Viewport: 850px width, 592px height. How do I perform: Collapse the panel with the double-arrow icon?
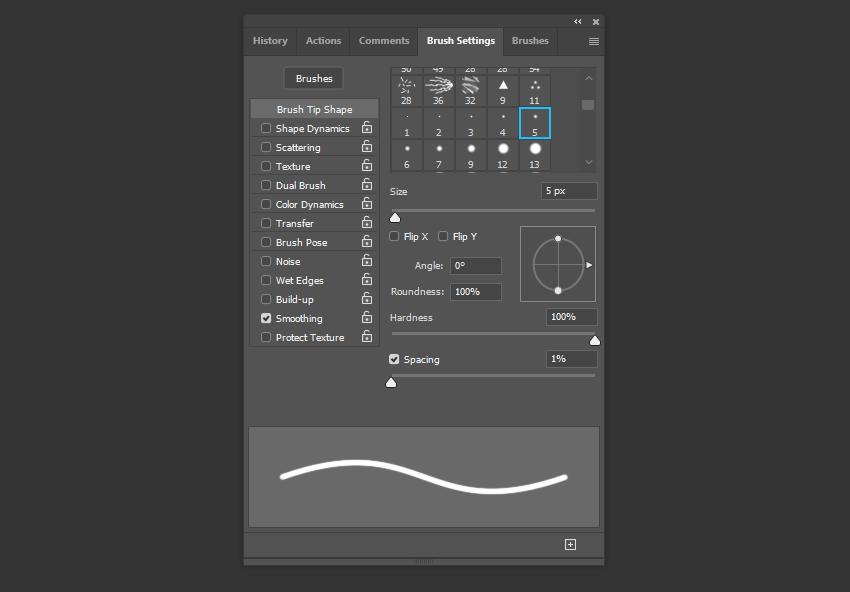[577, 21]
